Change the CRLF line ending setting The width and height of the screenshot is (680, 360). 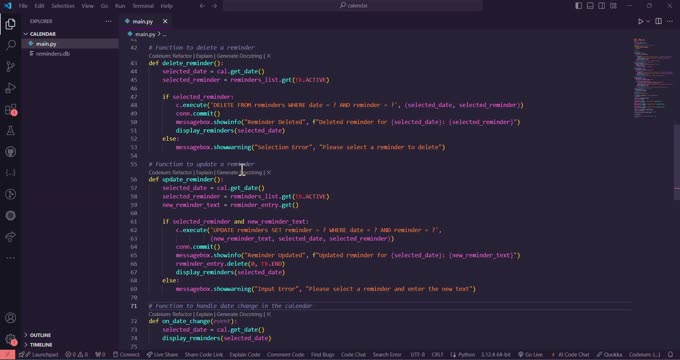coord(437,355)
